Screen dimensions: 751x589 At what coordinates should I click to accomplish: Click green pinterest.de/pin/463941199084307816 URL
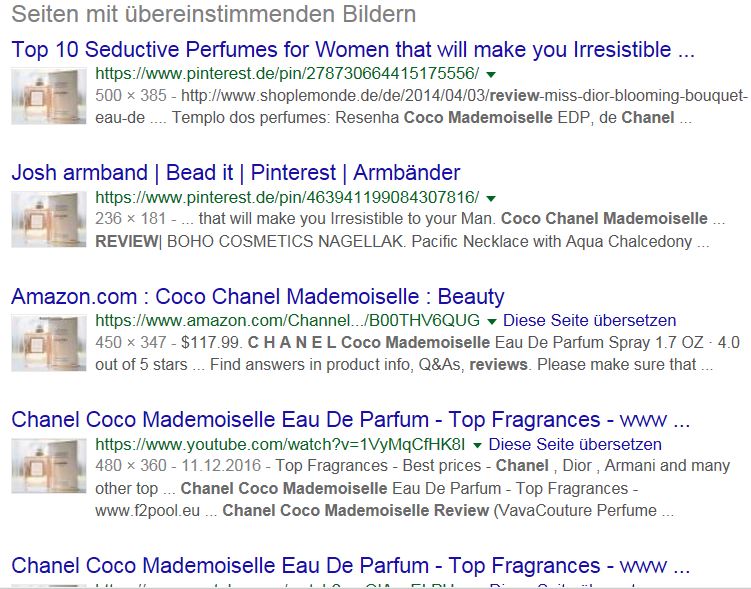pyautogui.click(x=287, y=197)
